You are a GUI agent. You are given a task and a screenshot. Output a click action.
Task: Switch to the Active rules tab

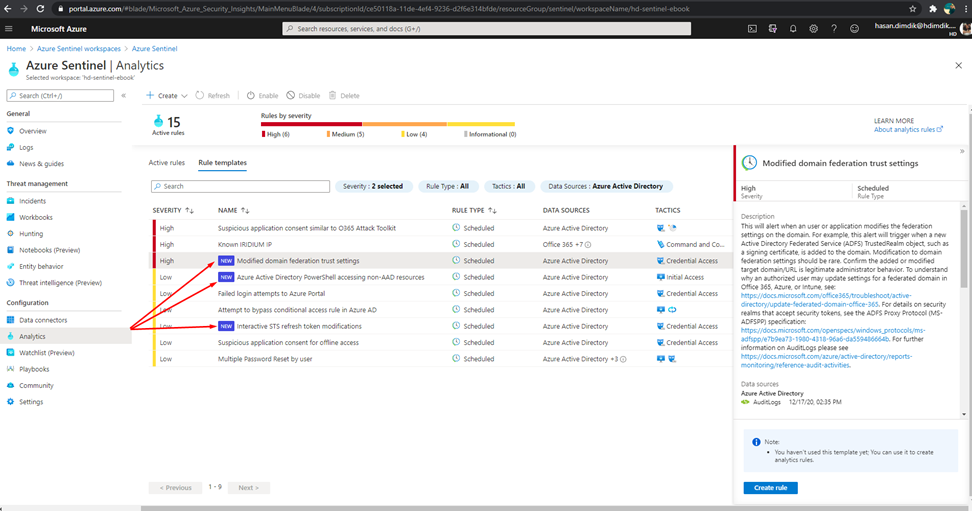(x=167, y=162)
